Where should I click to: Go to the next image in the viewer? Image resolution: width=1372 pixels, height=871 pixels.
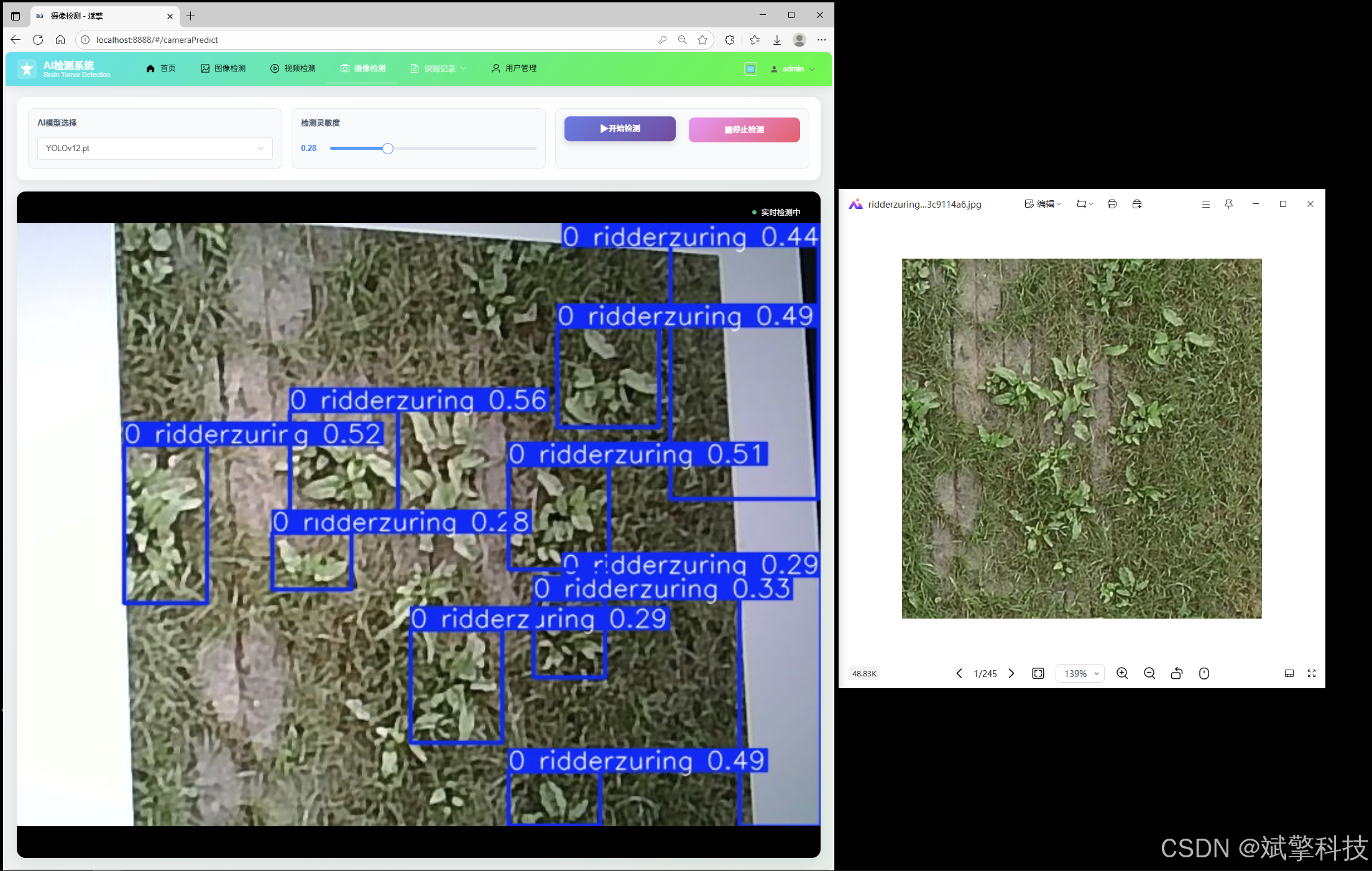tap(1011, 673)
